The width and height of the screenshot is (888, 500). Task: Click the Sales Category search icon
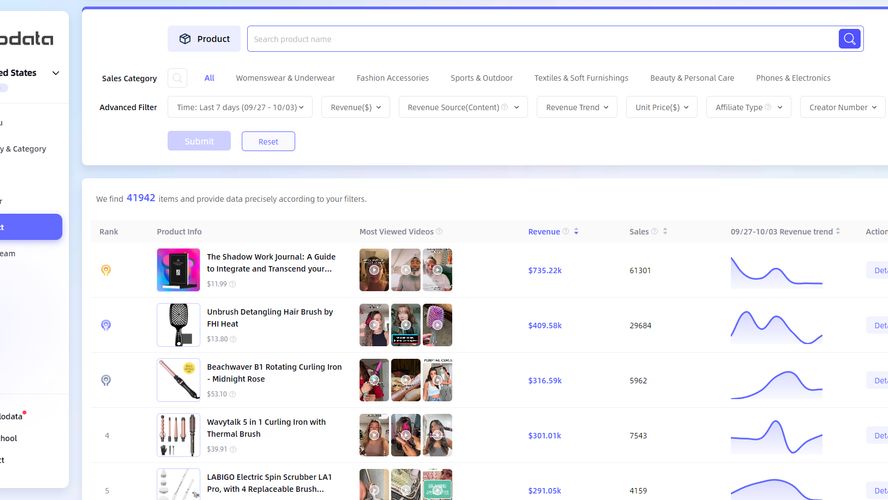point(177,78)
